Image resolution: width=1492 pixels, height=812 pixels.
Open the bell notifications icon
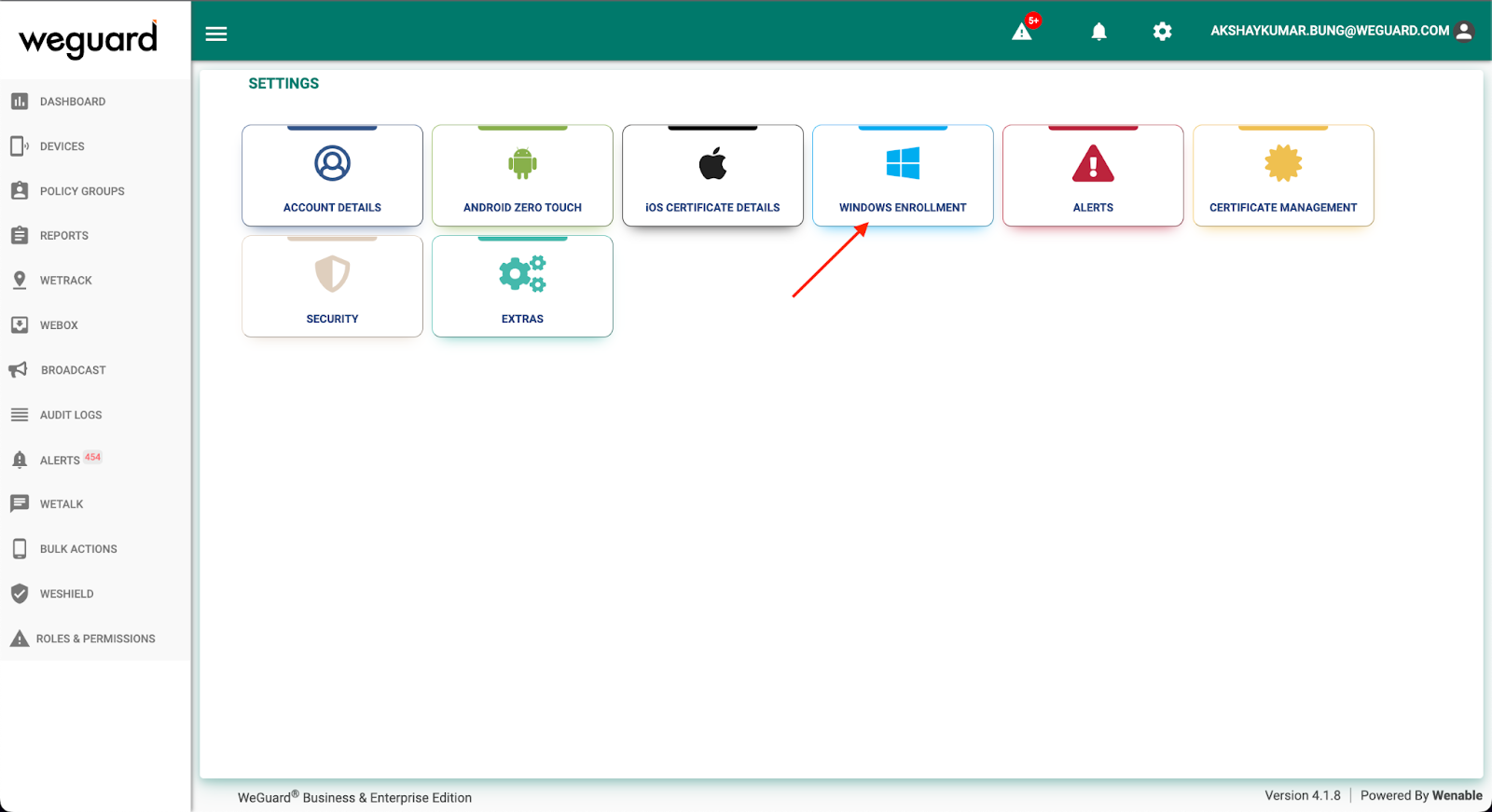[1099, 32]
